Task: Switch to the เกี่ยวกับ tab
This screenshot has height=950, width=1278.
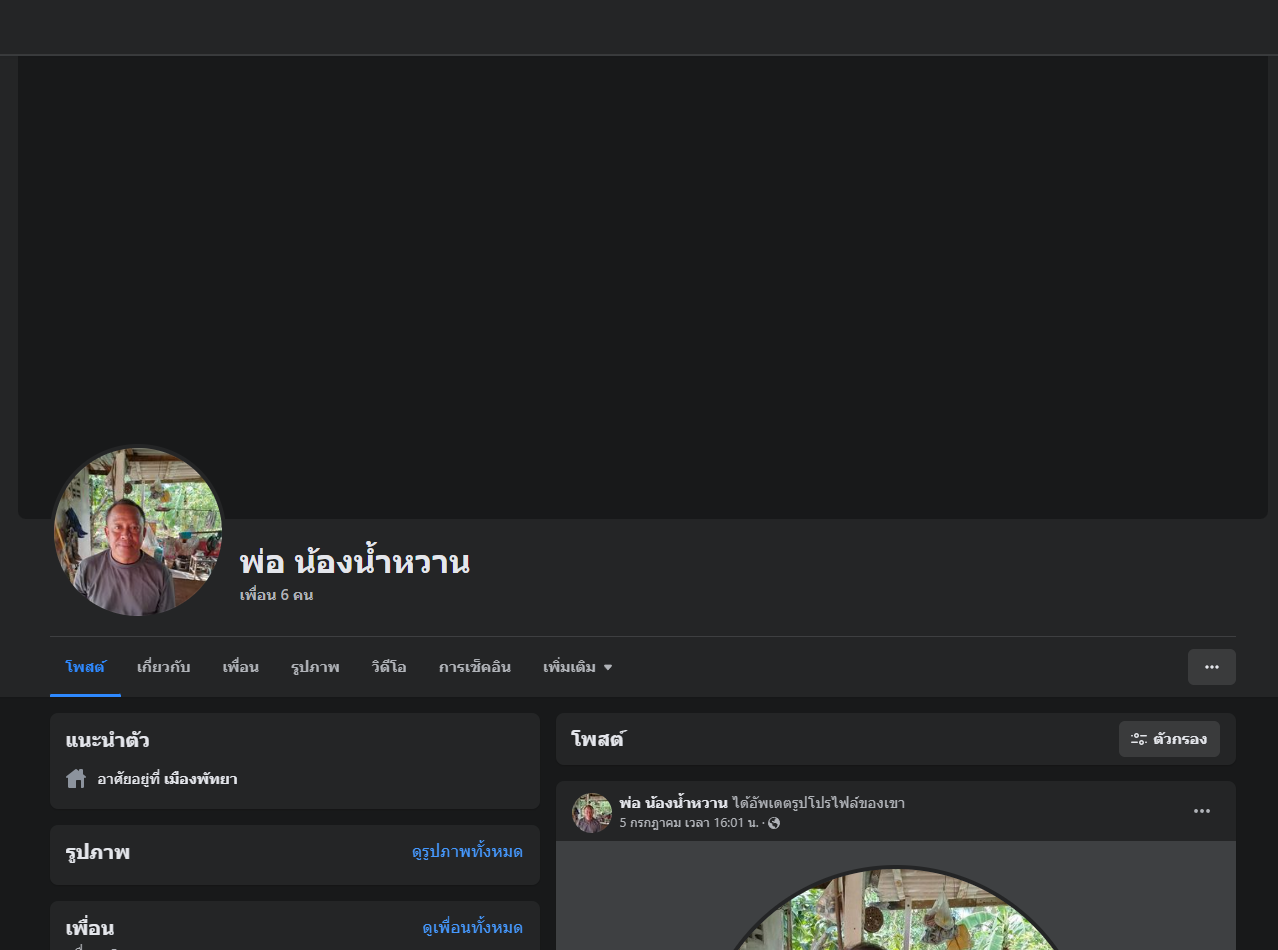Action: tap(163, 667)
